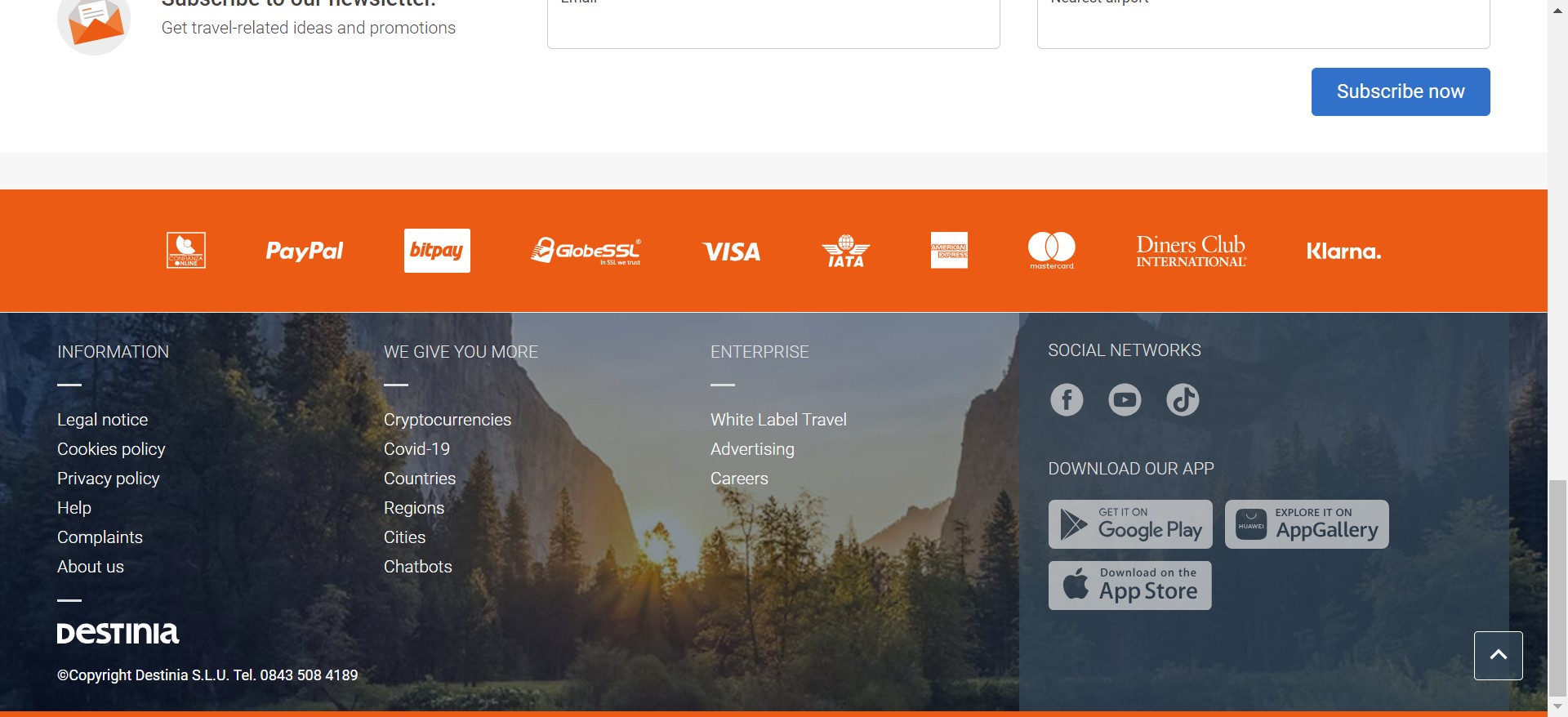
Task: Download app from Google Play badge
Action: pyautogui.click(x=1130, y=524)
